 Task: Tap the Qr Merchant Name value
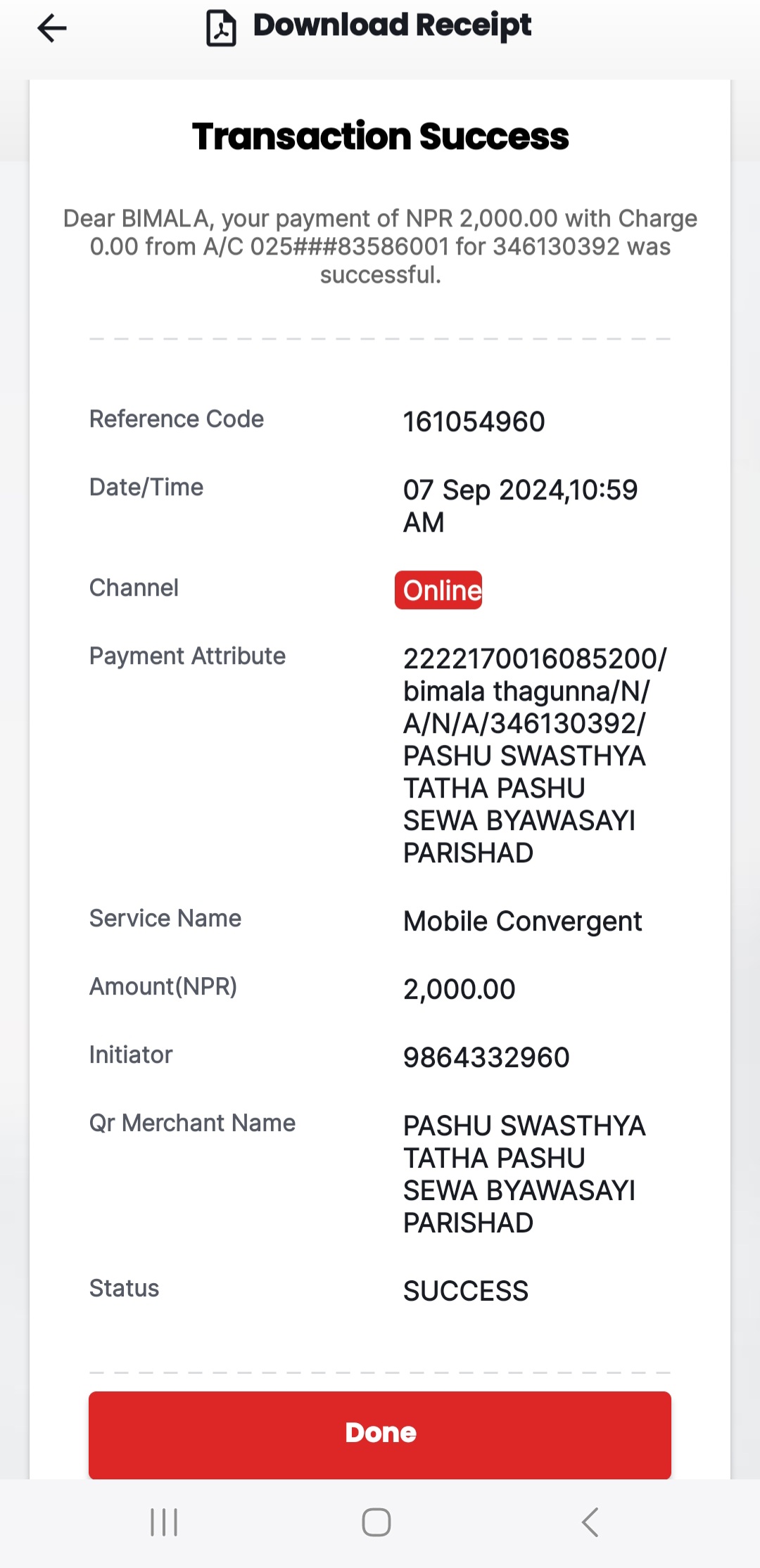pyautogui.click(x=524, y=1174)
